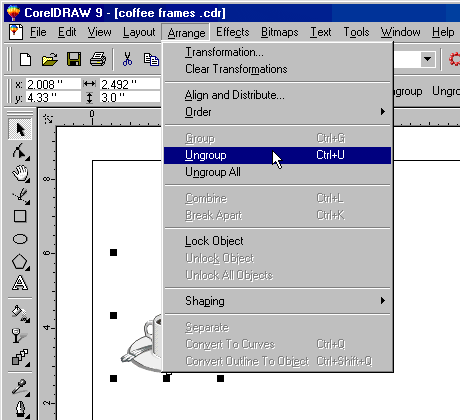Select the Freehand drawing tool
The width and height of the screenshot is (460, 420).
coord(20,195)
